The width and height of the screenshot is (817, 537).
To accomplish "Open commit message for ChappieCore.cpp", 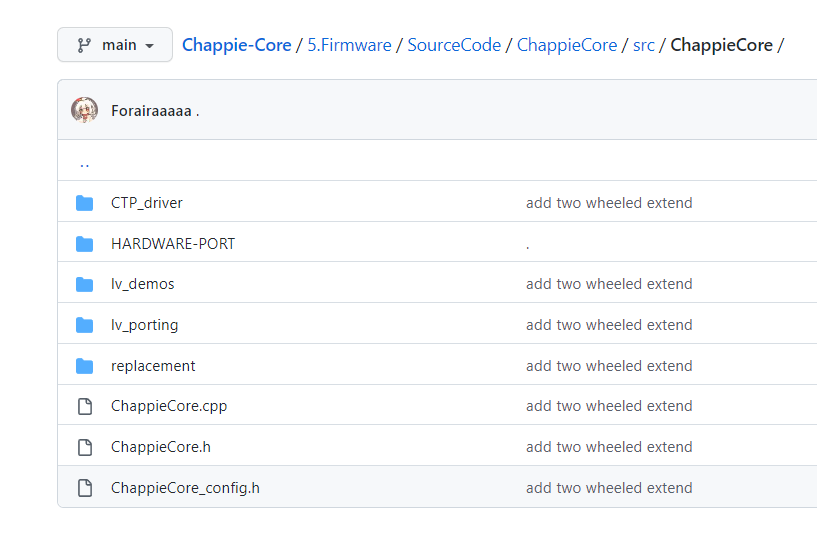I will pyautogui.click(x=609, y=406).
